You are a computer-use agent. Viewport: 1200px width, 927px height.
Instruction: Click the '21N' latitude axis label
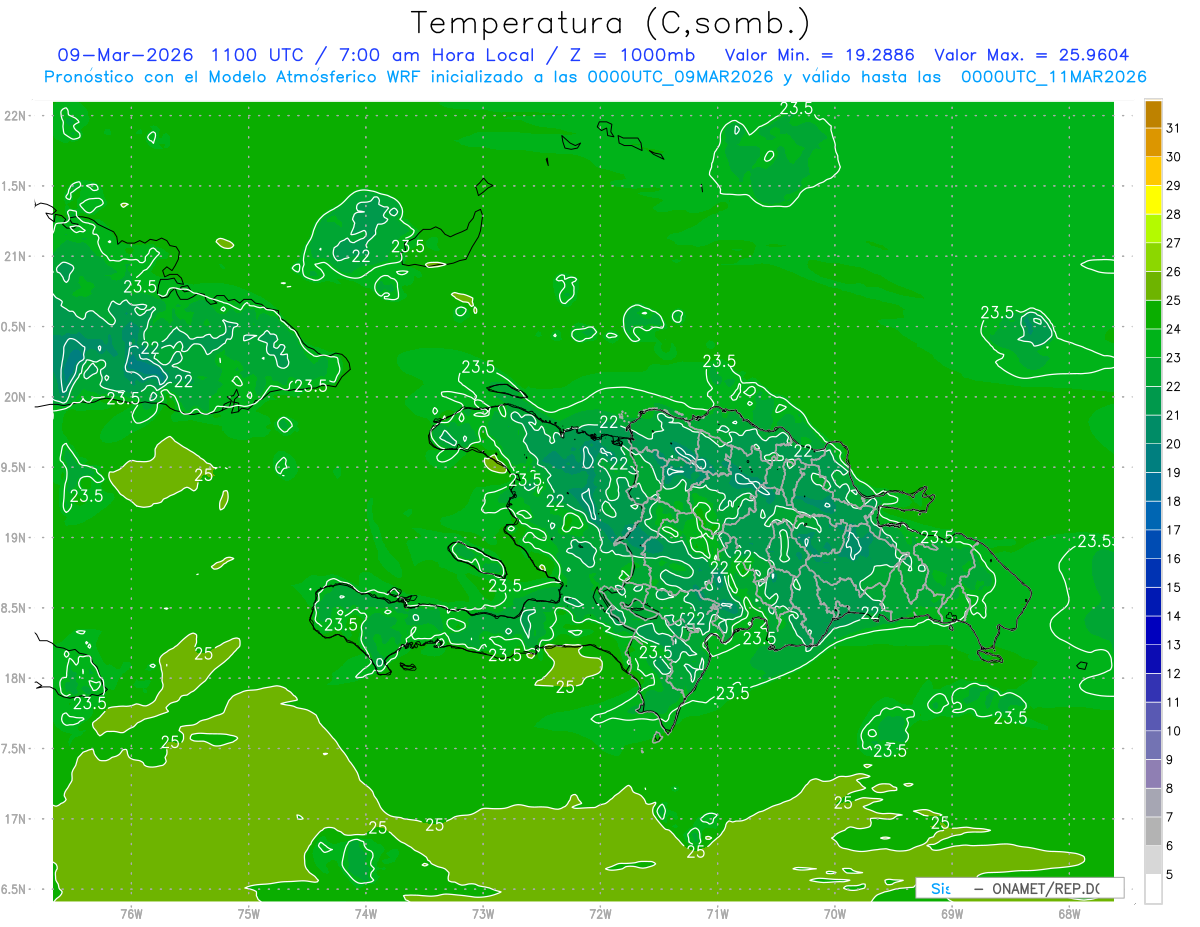pyautogui.click(x=15, y=256)
